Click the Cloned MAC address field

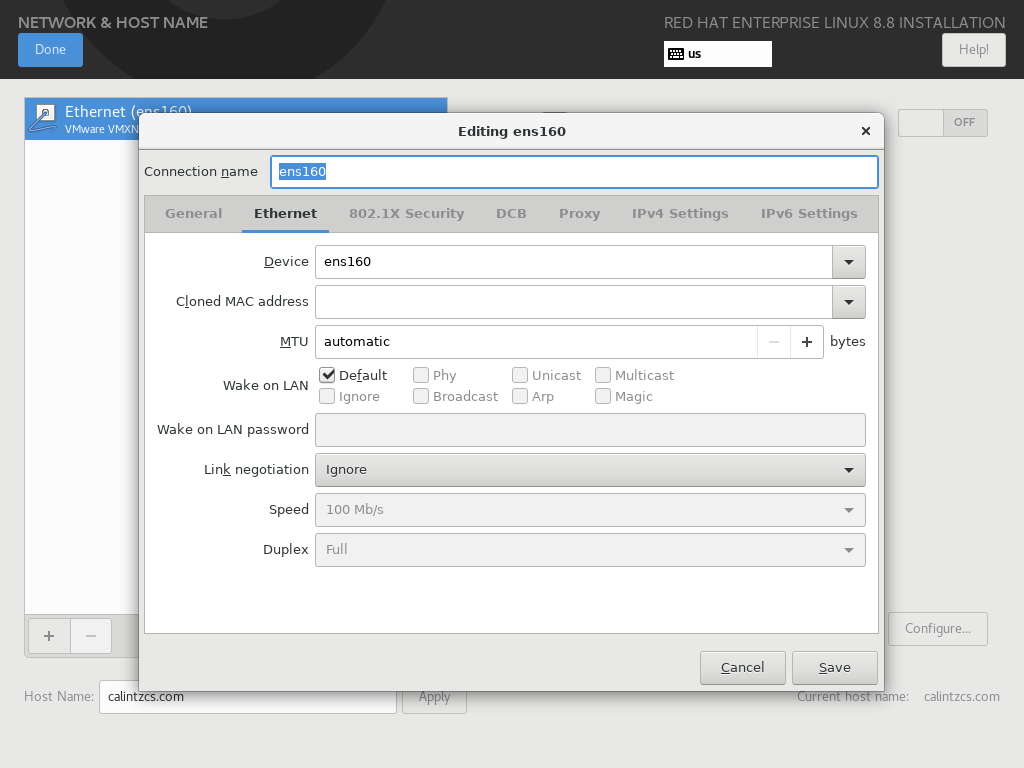574,302
